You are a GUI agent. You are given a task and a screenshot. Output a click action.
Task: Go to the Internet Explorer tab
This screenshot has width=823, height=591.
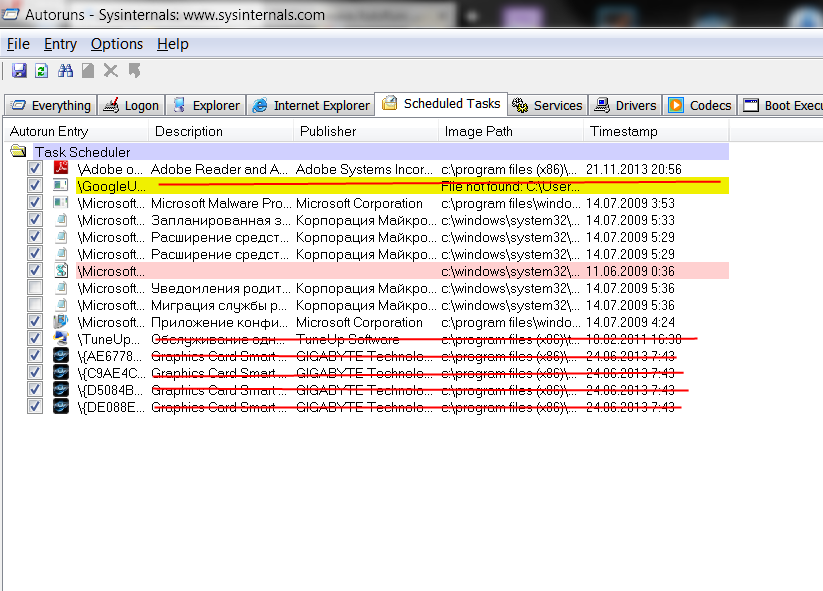[311, 105]
